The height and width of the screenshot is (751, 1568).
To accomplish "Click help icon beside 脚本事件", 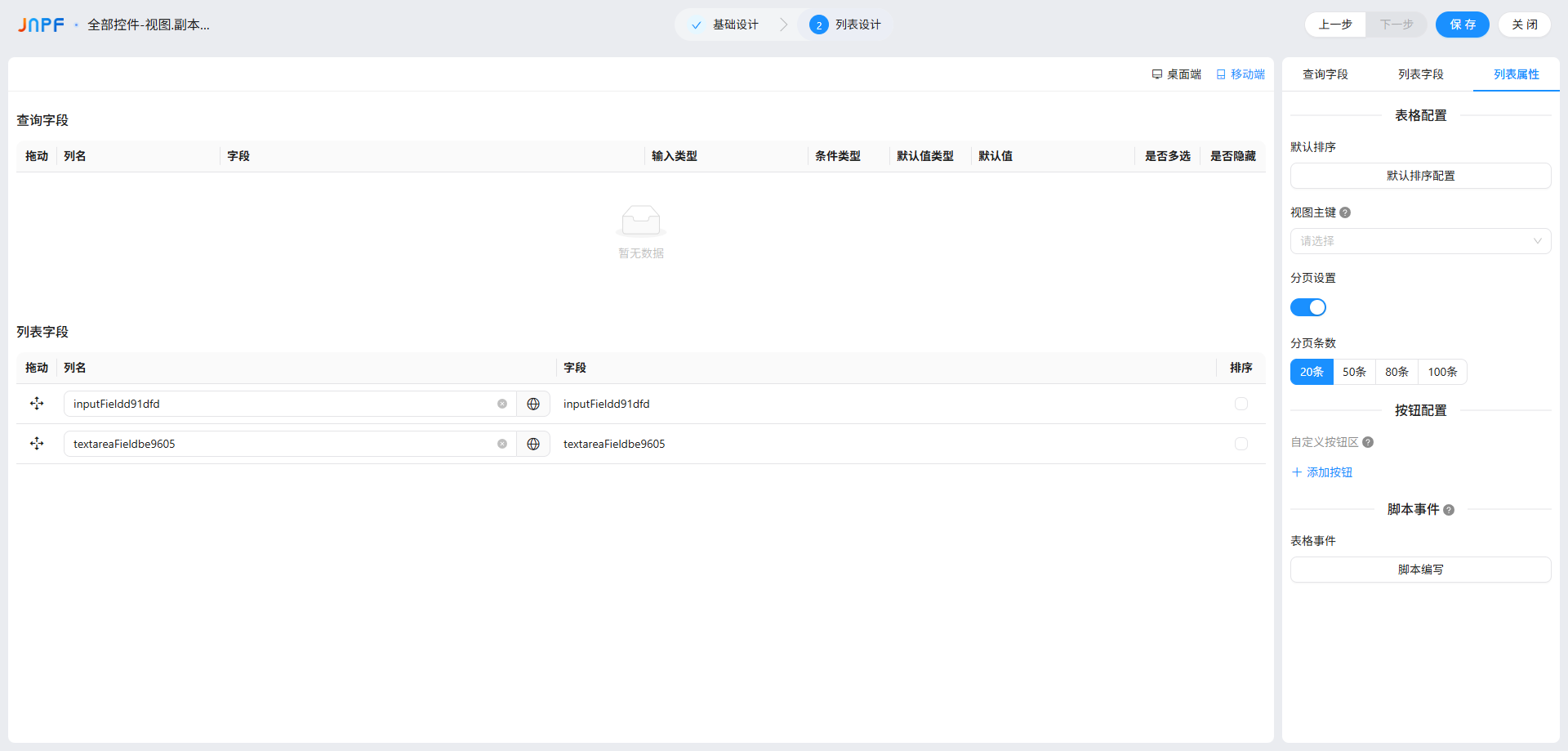I will (1449, 510).
